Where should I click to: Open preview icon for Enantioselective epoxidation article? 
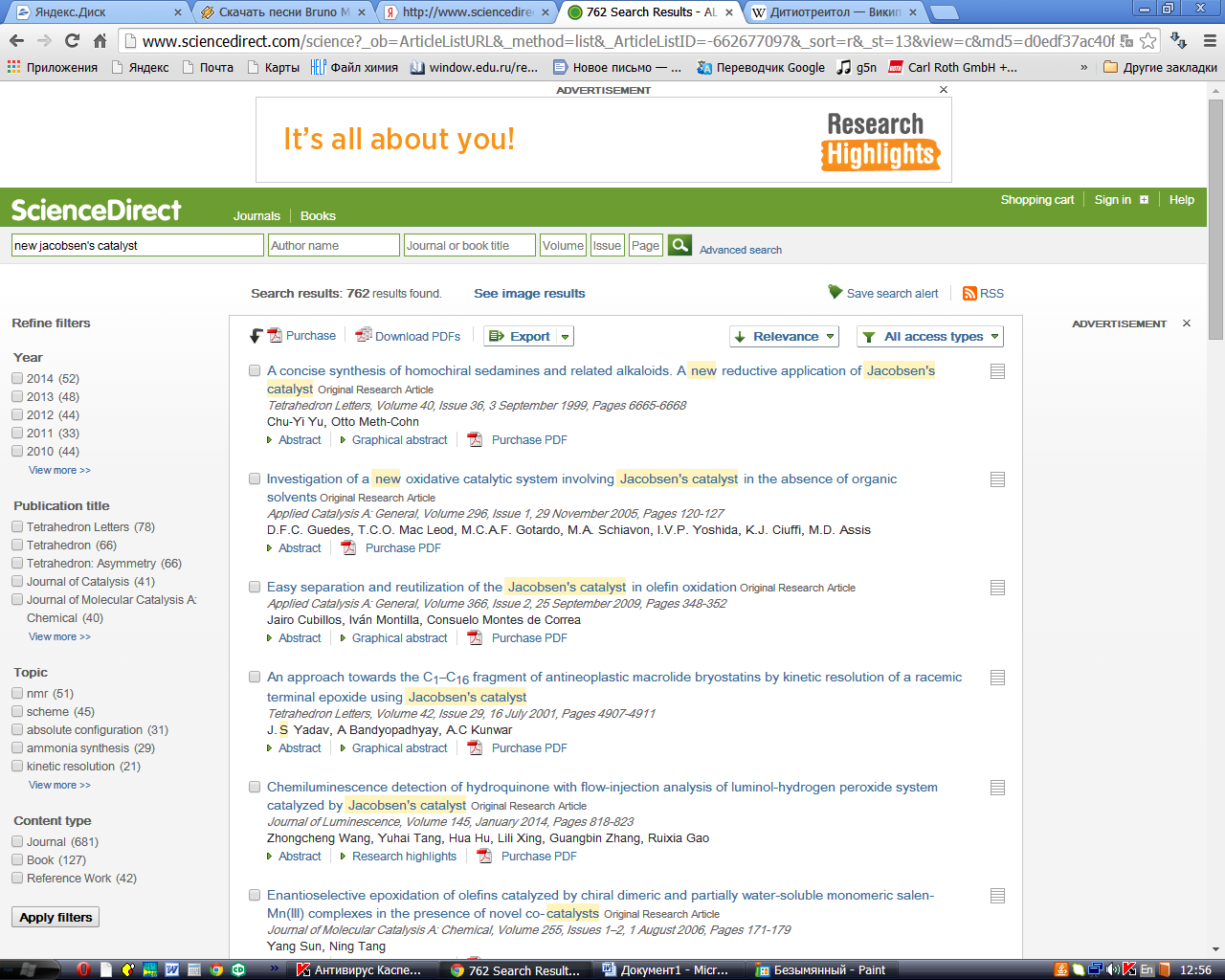[x=997, y=896]
